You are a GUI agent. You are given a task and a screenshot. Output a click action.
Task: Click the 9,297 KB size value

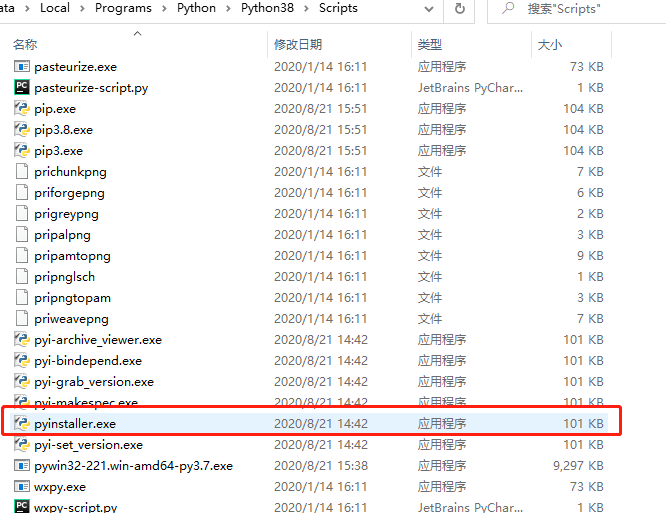(x=578, y=466)
